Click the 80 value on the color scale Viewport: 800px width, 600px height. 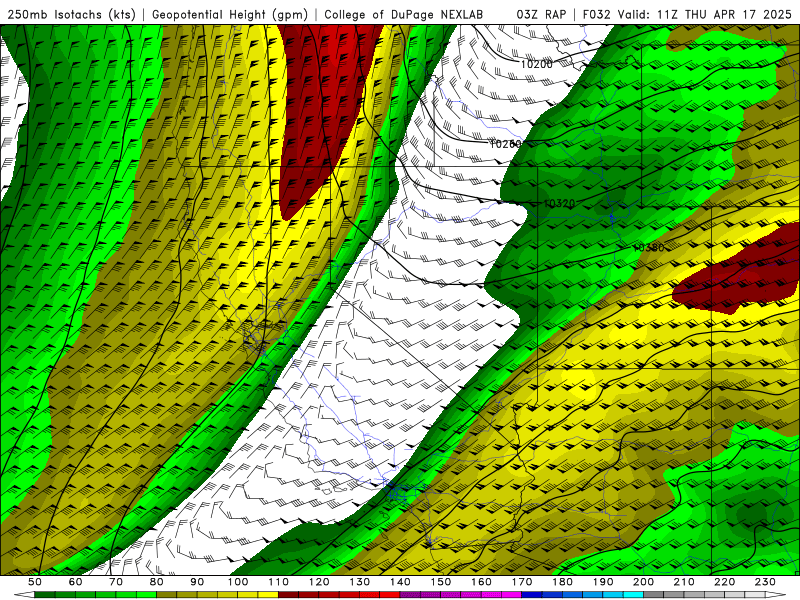coord(157,582)
